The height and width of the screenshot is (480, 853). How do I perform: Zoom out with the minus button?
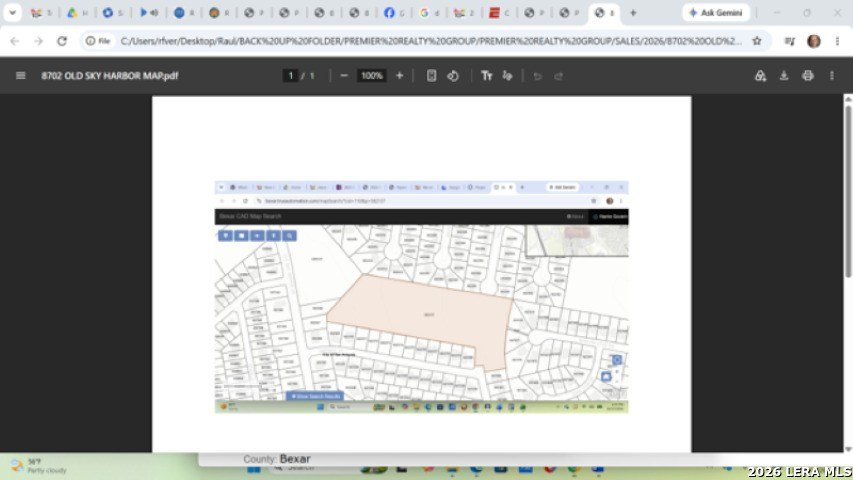(344, 76)
